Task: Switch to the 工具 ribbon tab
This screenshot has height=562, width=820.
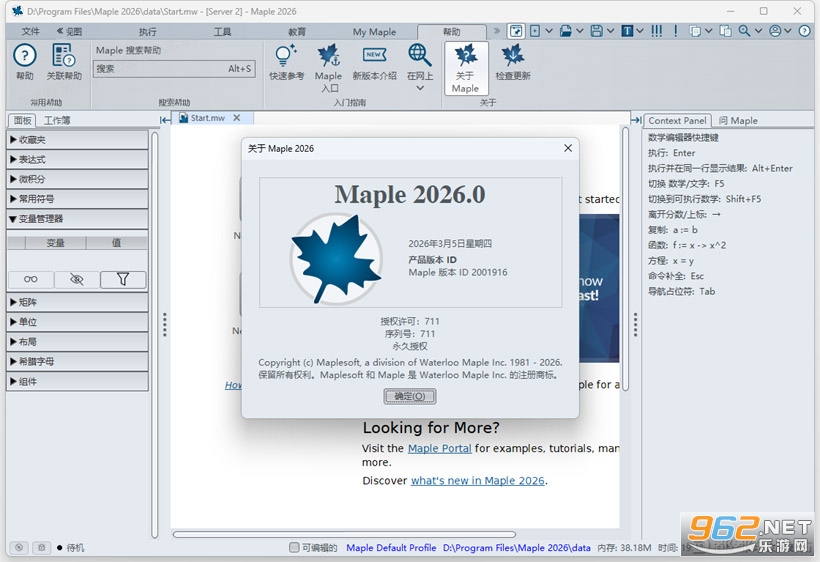Action: (222, 32)
